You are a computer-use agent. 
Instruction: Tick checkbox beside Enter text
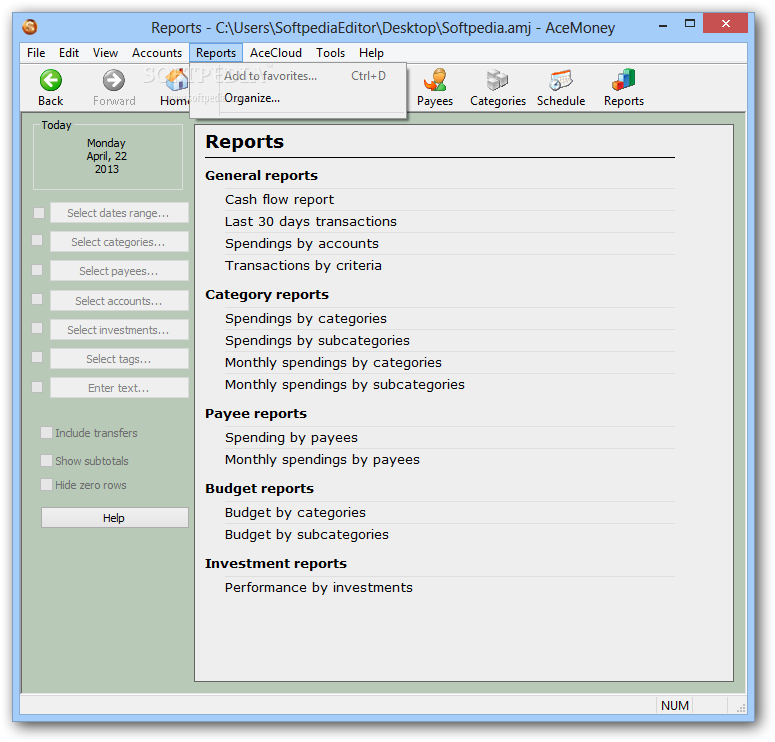pyautogui.click(x=37, y=387)
